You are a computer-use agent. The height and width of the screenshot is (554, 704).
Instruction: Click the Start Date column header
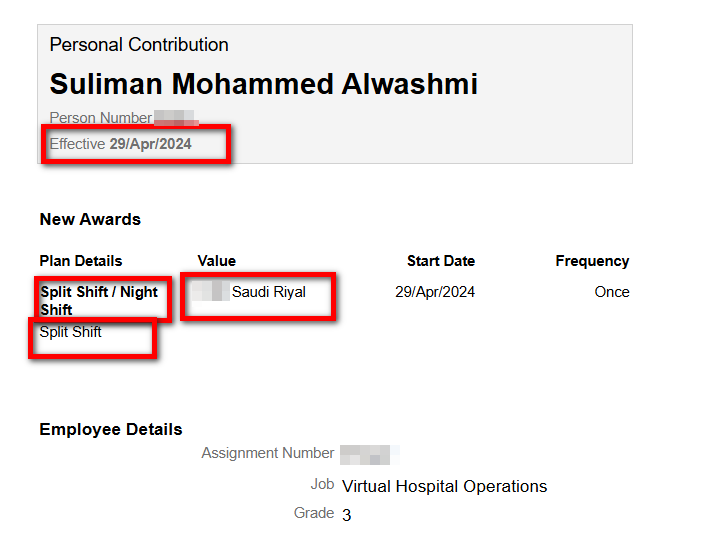pyautogui.click(x=441, y=261)
